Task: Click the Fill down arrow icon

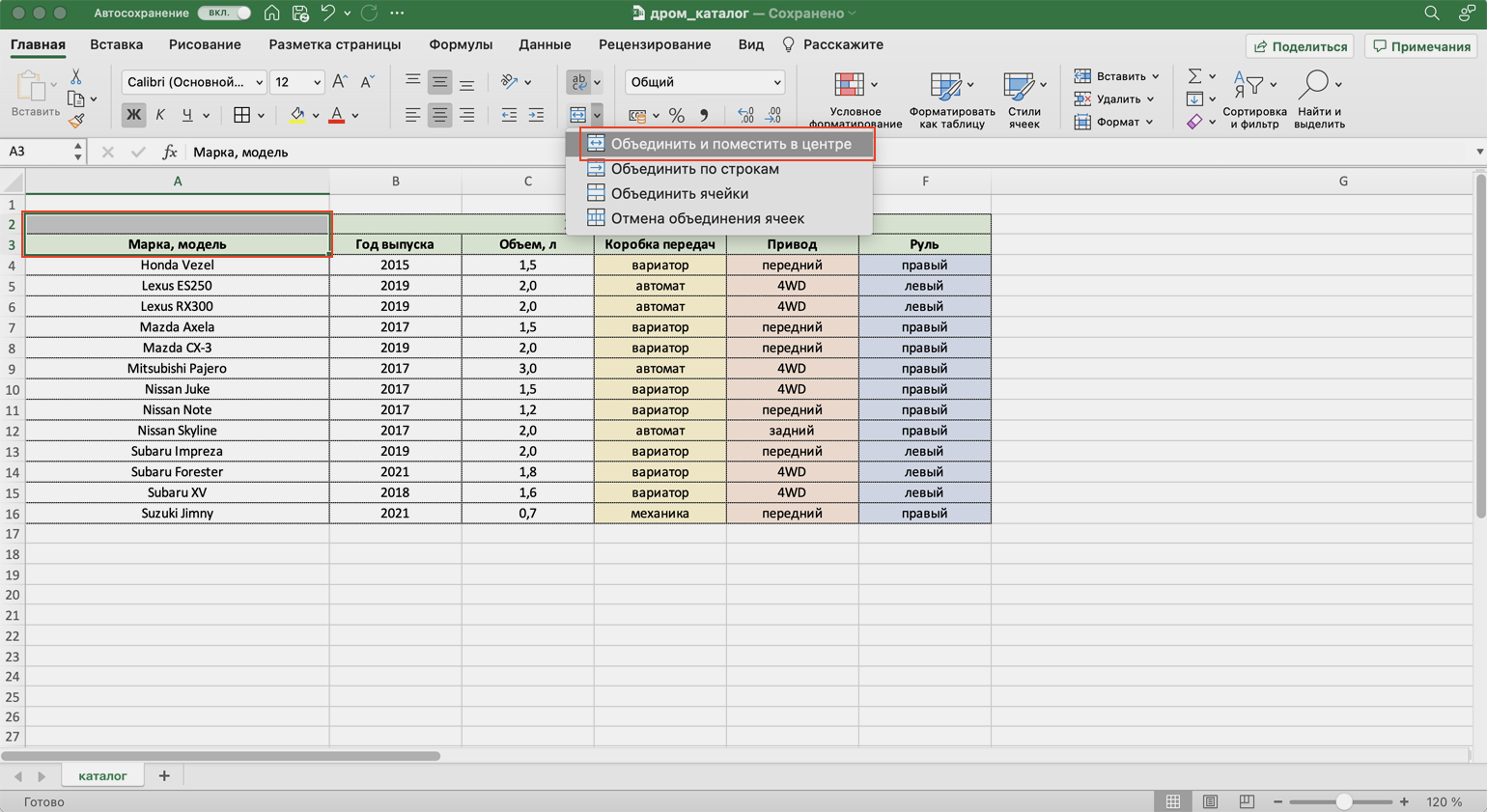Action: tap(1194, 98)
